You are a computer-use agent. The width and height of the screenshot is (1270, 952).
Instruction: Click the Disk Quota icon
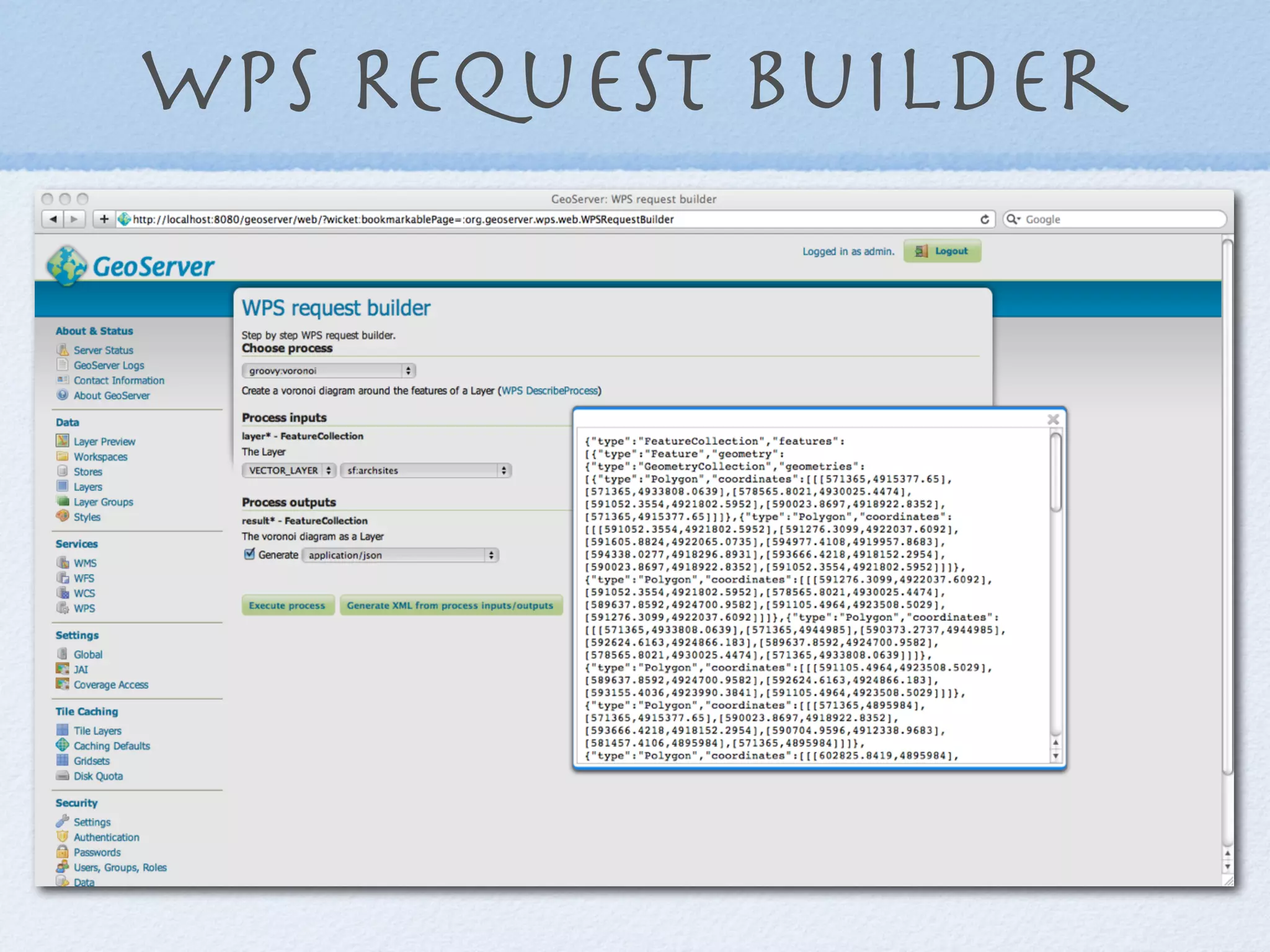pyautogui.click(x=63, y=776)
